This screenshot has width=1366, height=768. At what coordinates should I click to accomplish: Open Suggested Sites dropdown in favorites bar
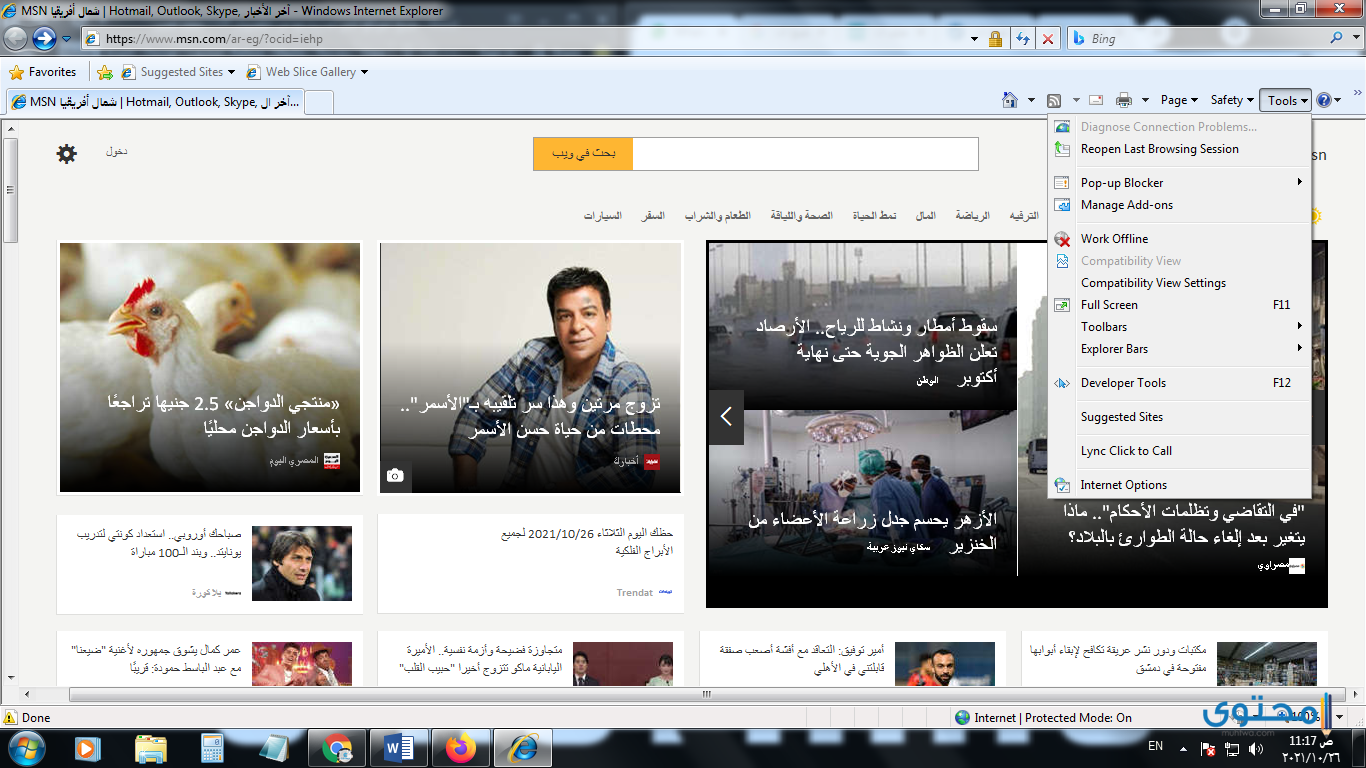point(231,72)
